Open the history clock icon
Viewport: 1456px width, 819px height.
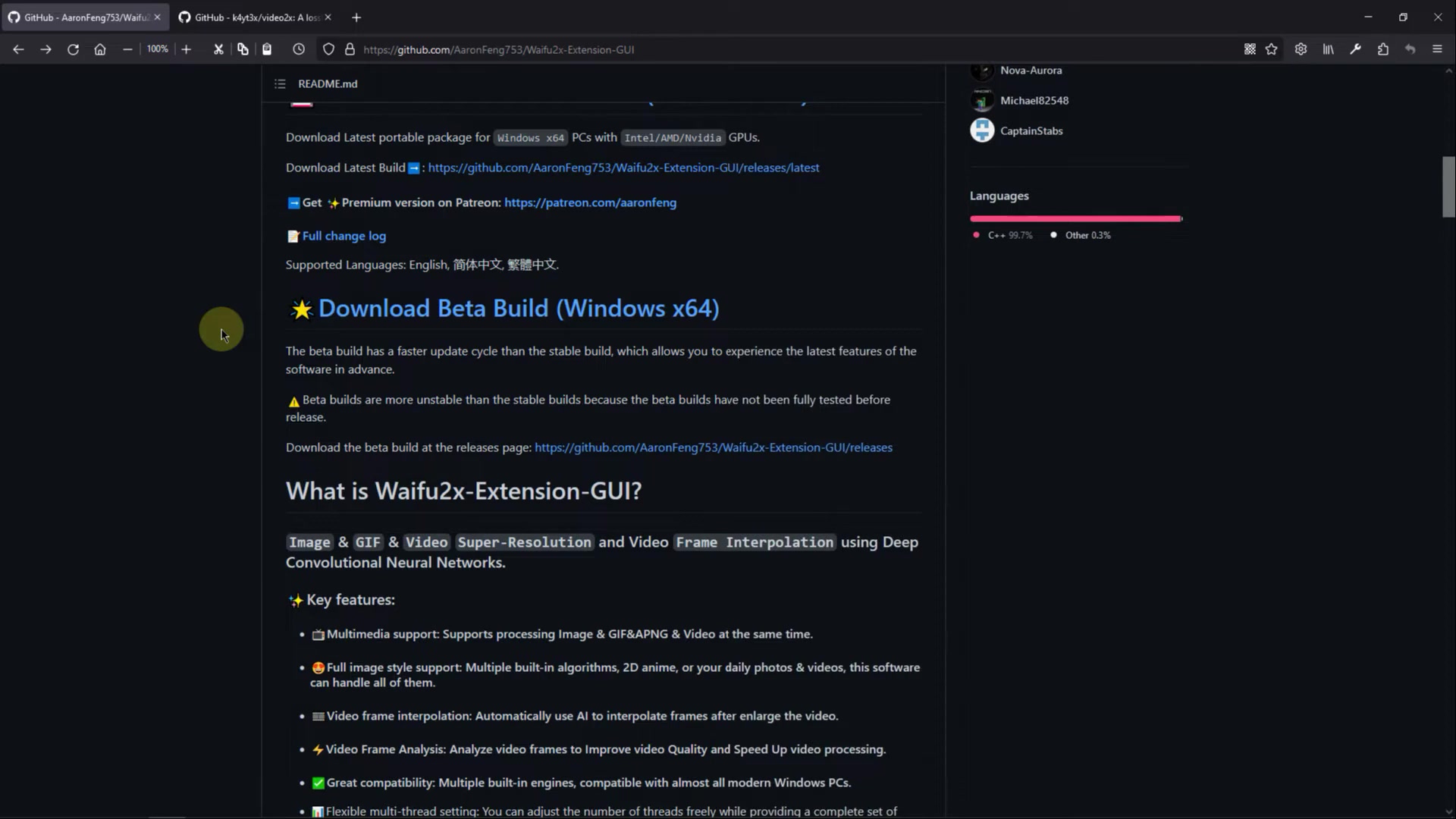click(x=299, y=49)
